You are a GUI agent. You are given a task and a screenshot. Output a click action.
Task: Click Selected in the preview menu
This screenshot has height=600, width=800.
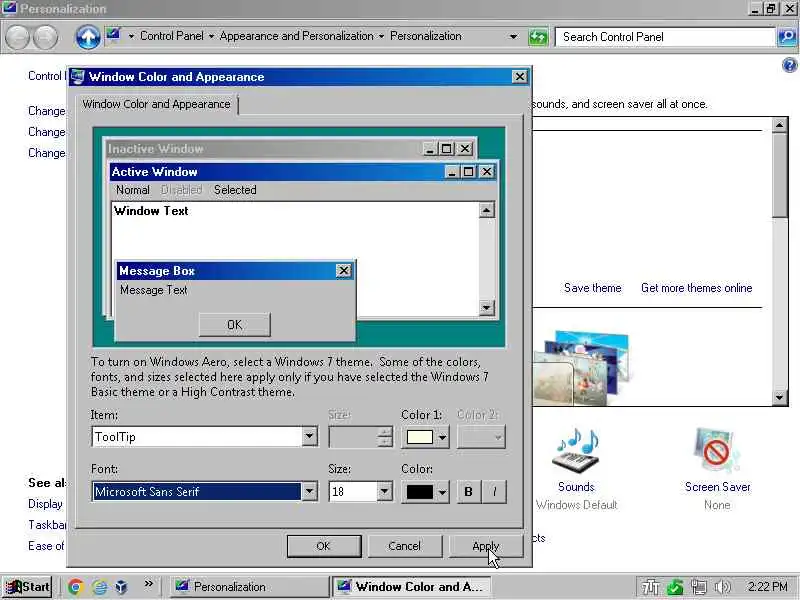coord(235,190)
